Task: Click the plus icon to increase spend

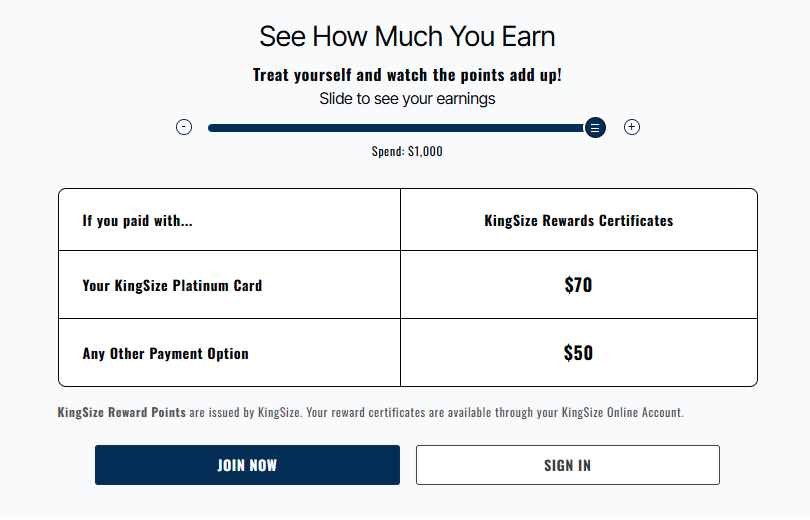Action: 632,127
